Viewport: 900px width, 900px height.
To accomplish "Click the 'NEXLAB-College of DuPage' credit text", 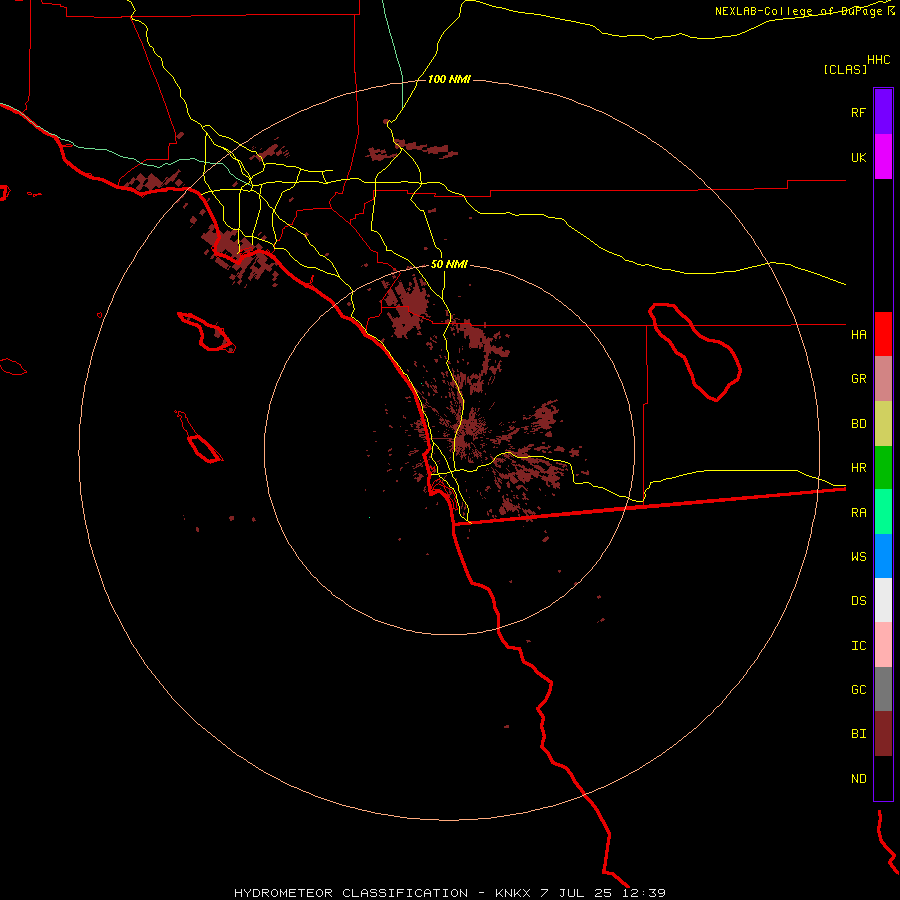I will coord(798,11).
